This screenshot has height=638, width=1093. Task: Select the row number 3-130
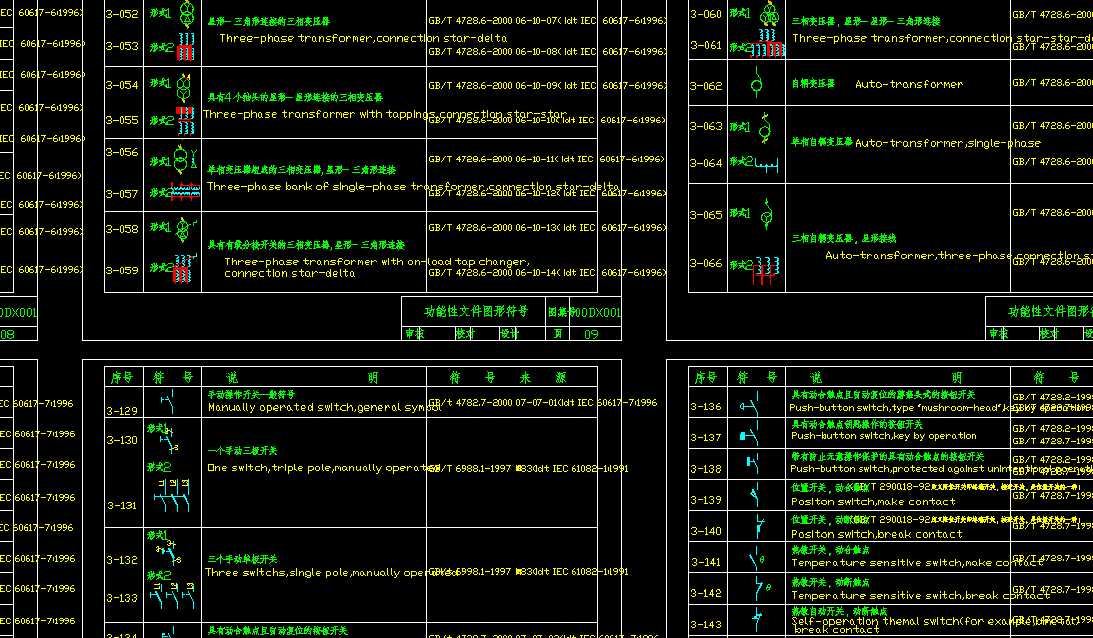(x=122, y=440)
